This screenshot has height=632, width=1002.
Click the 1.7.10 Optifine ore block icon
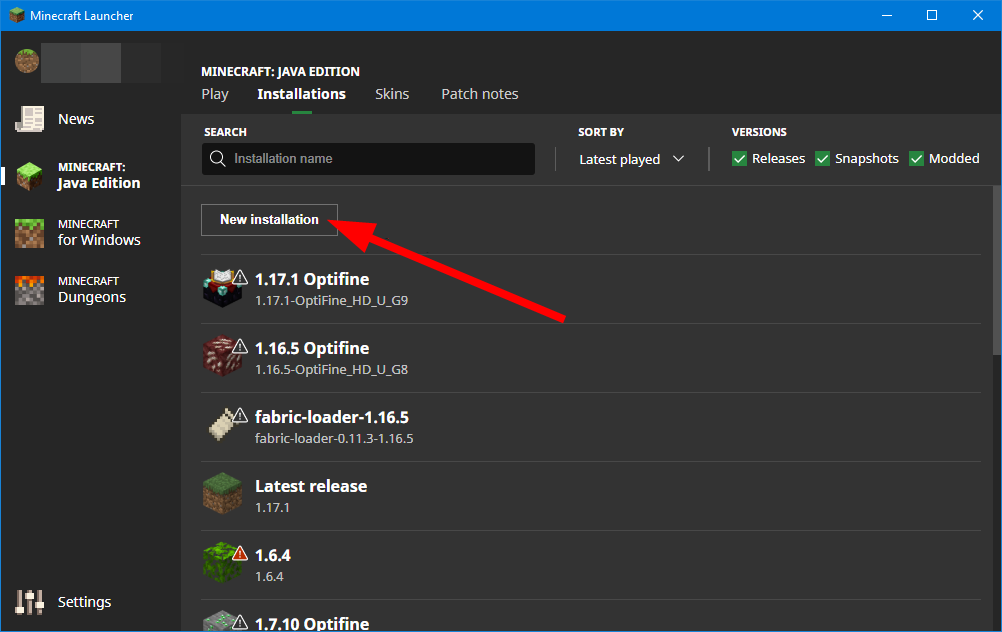tap(222, 621)
